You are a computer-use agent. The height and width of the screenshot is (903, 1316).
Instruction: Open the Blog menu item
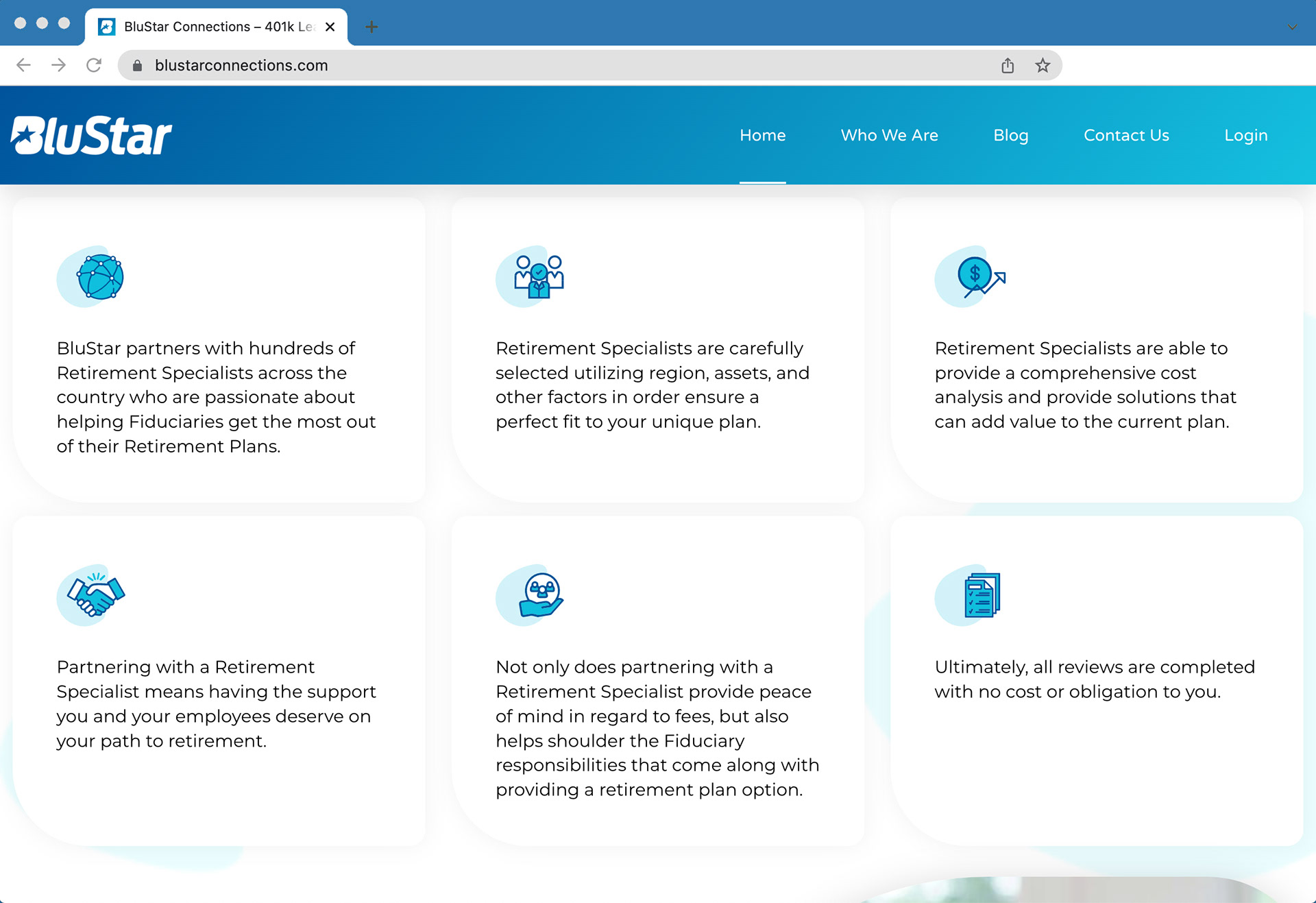[1010, 136]
